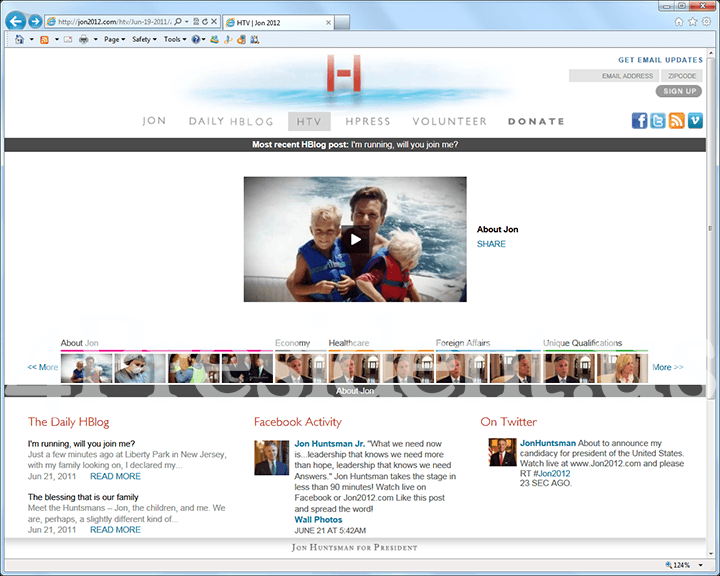Viewport: 720px width, 576px height.
Task: Click the DONATE navigation link
Action: 536,121
